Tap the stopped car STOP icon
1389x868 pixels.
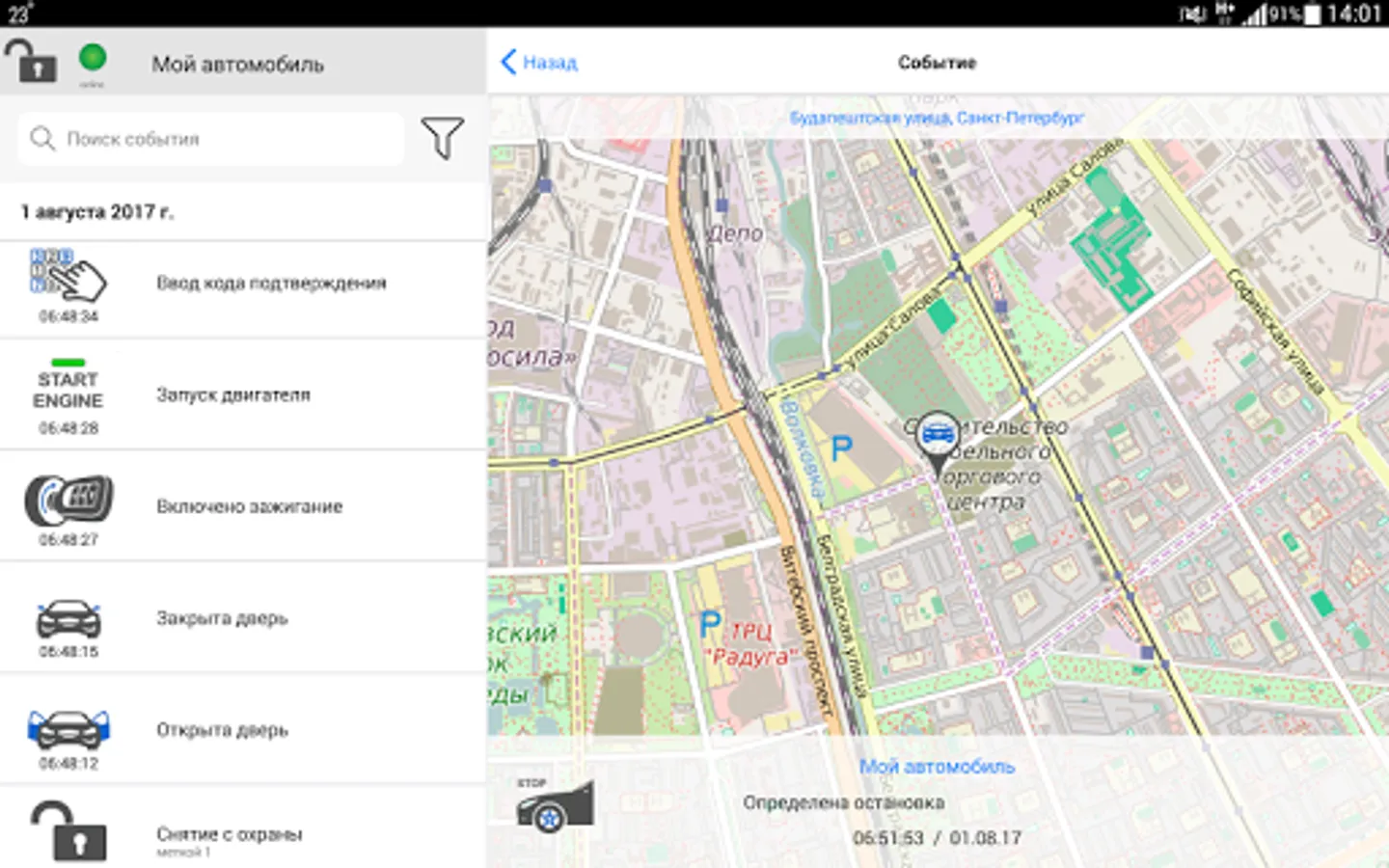(x=554, y=804)
